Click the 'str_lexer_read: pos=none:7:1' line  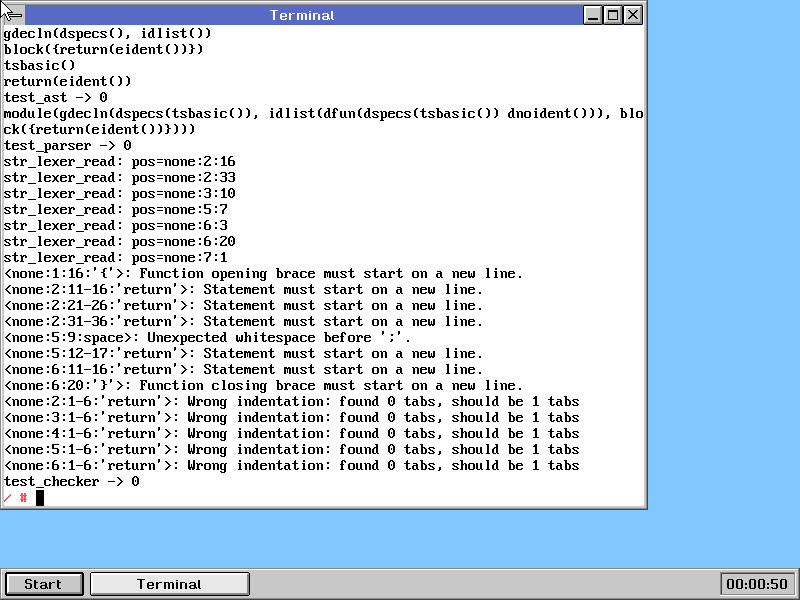click(x=115, y=257)
